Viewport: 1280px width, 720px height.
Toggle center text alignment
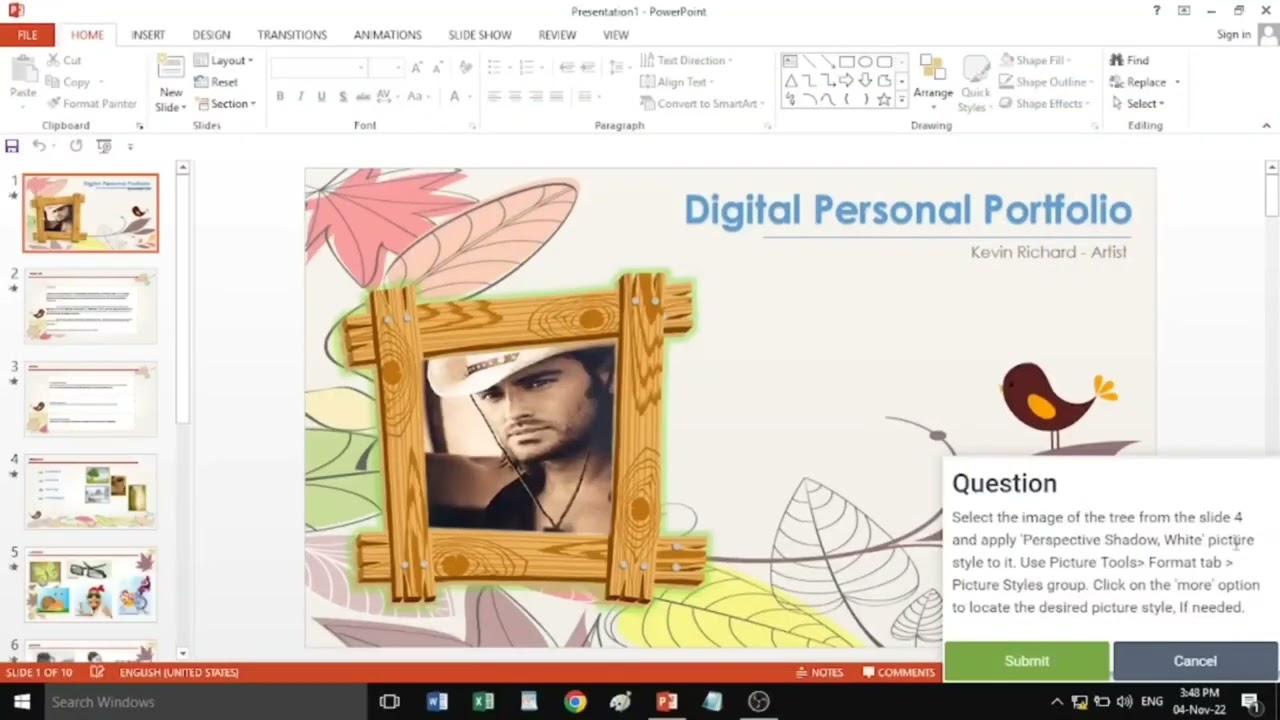pyautogui.click(x=515, y=96)
